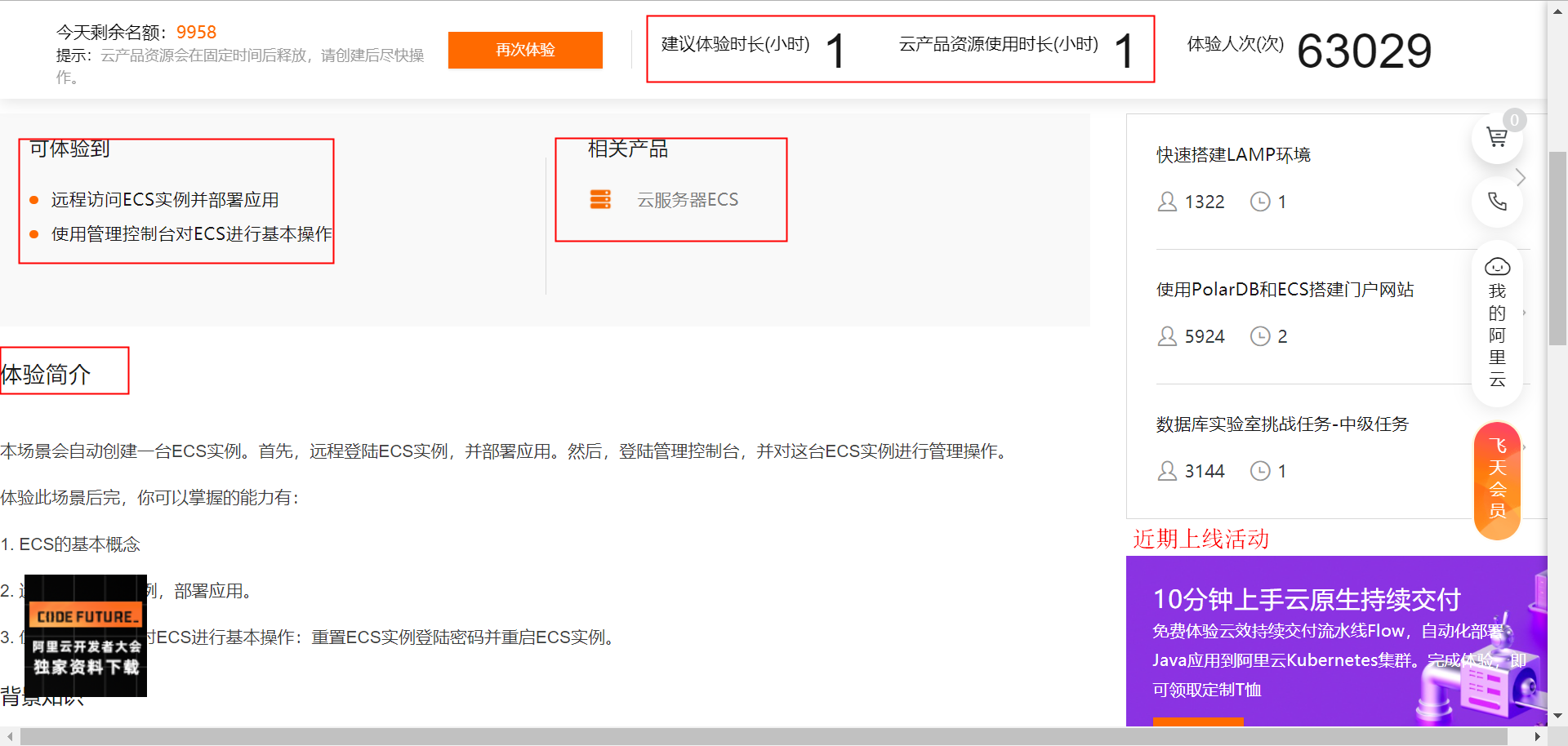
Task: Open 快速搭建LAMP环境 lab
Action: tap(1233, 155)
